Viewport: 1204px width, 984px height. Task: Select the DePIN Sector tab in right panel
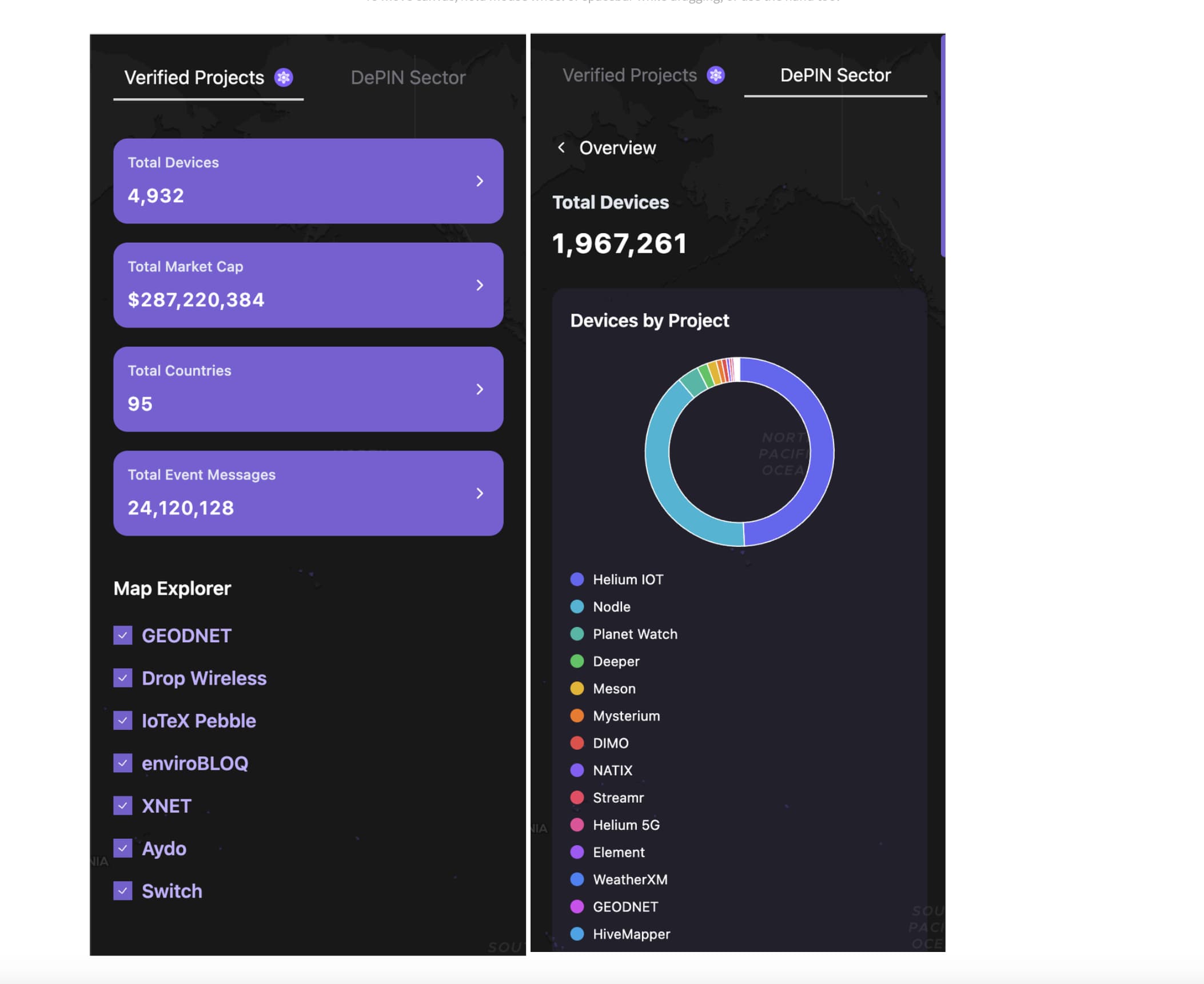[x=835, y=75]
